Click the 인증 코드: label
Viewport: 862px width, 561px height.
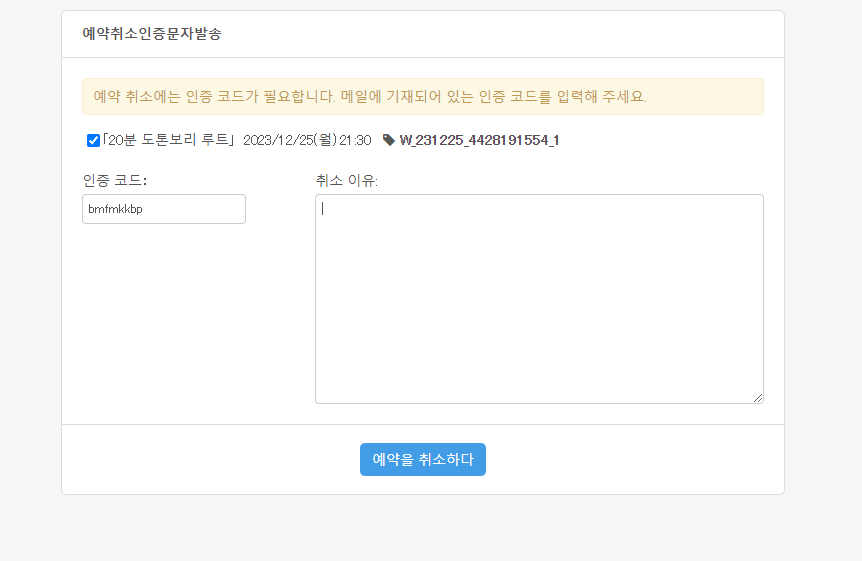click(x=115, y=180)
